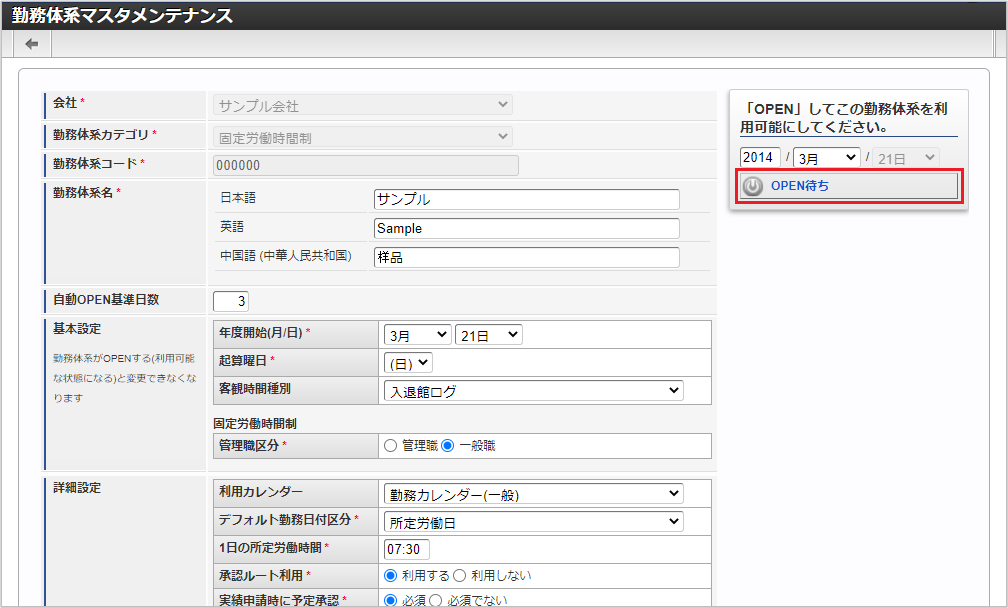Click the 中国語 name field

pos(526,257)
